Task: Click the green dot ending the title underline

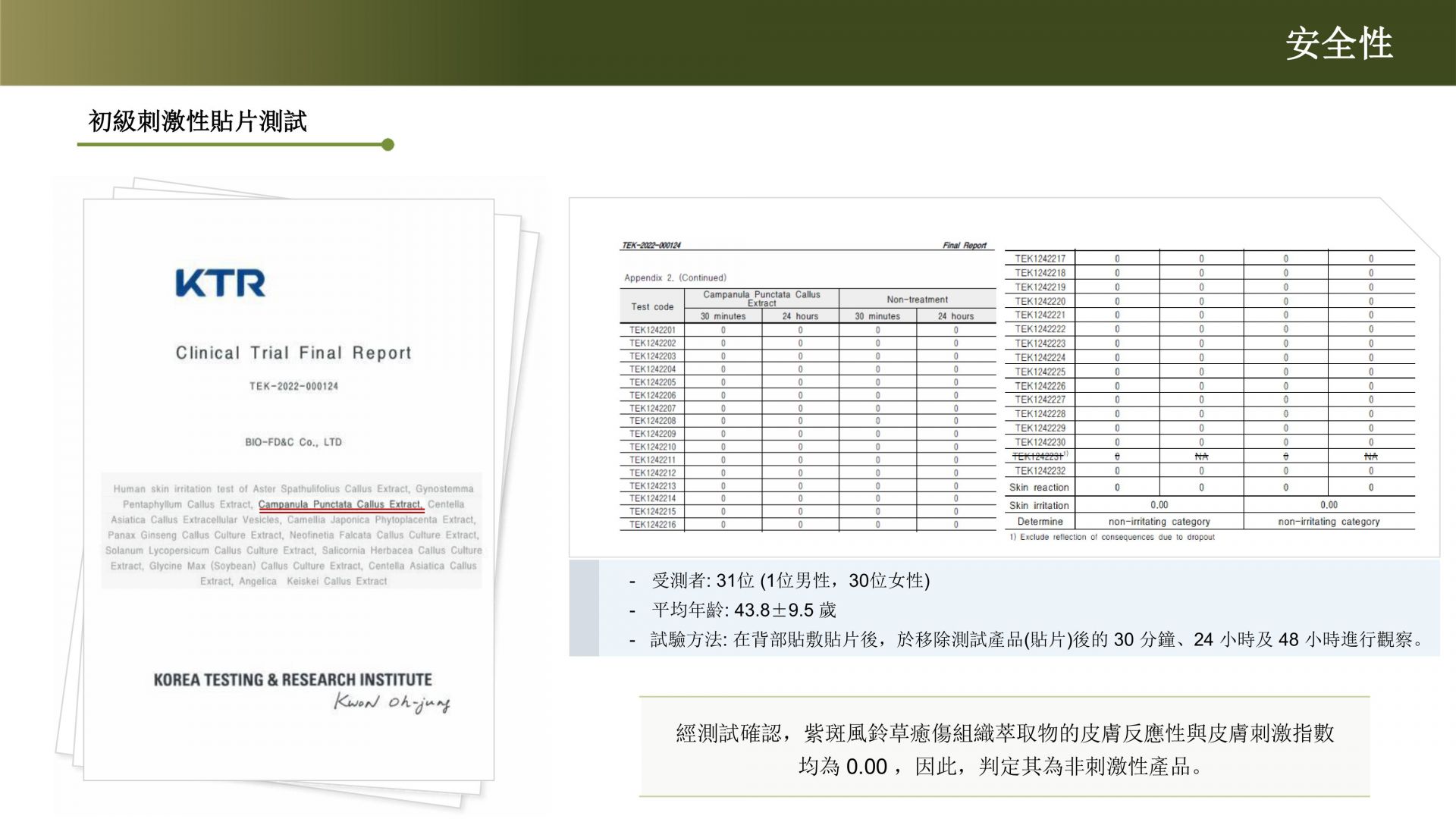Action: tap(388, 145)
